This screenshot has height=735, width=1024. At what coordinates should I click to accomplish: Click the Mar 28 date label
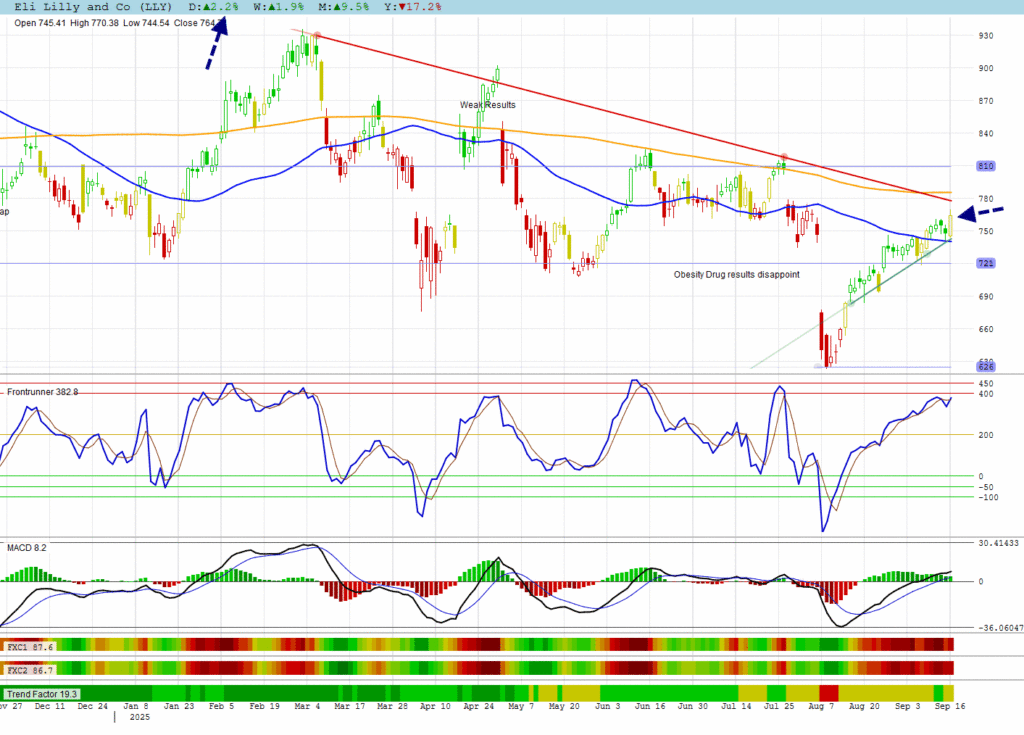(x=392, y=706)
